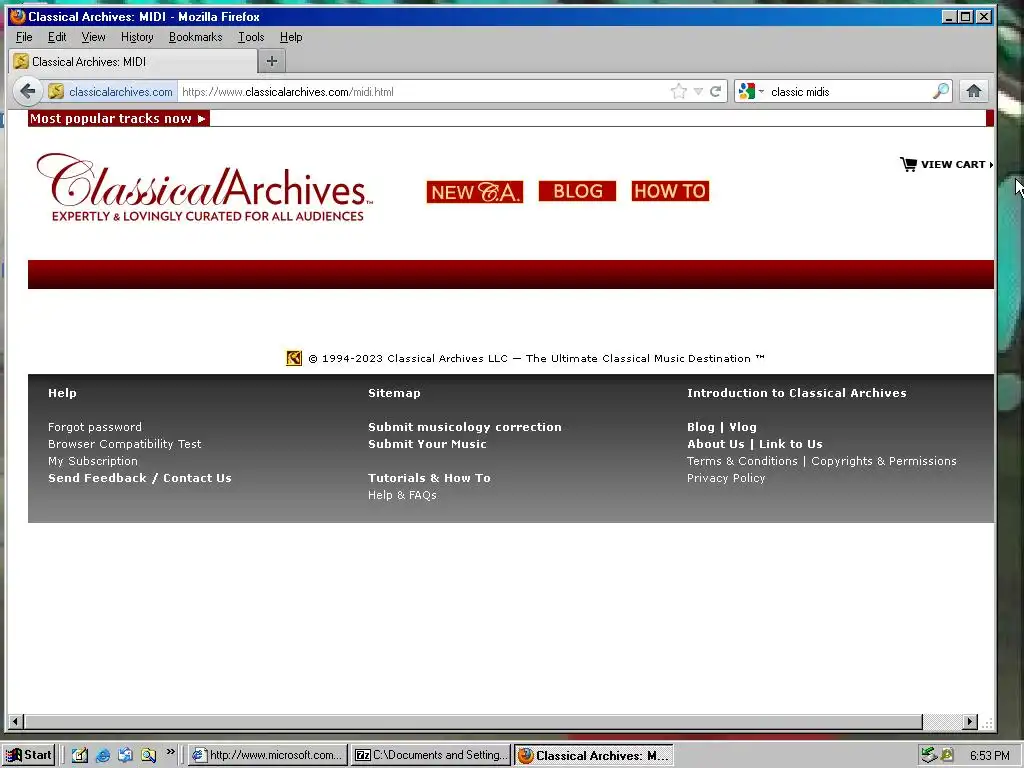The image size is (1024, 768).
Task: Click the footer Help heading
Action: pyautogui.click(x=62, y=393)
